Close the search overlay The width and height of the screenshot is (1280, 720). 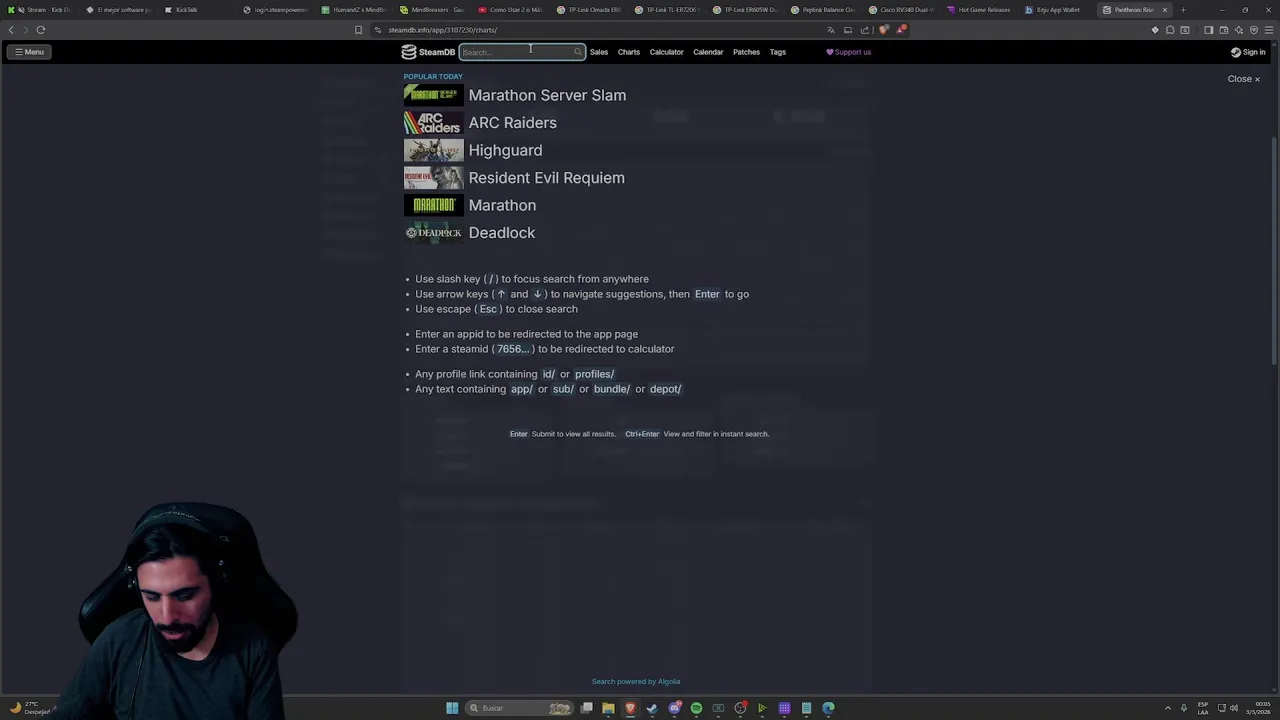click(x=1244, y=79)
